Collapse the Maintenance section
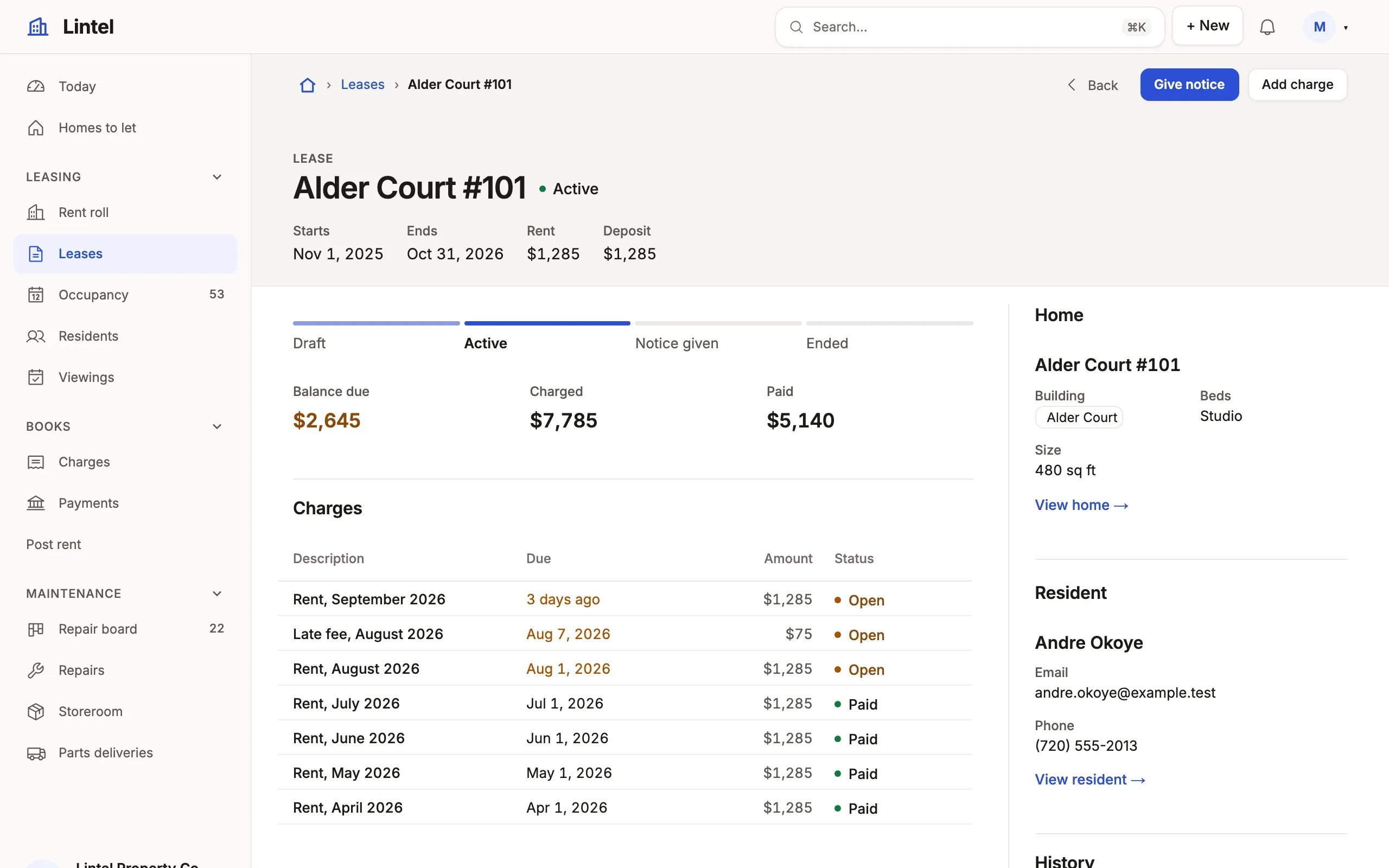Viewport: 1389px width, 868px height. pos(217,593)
